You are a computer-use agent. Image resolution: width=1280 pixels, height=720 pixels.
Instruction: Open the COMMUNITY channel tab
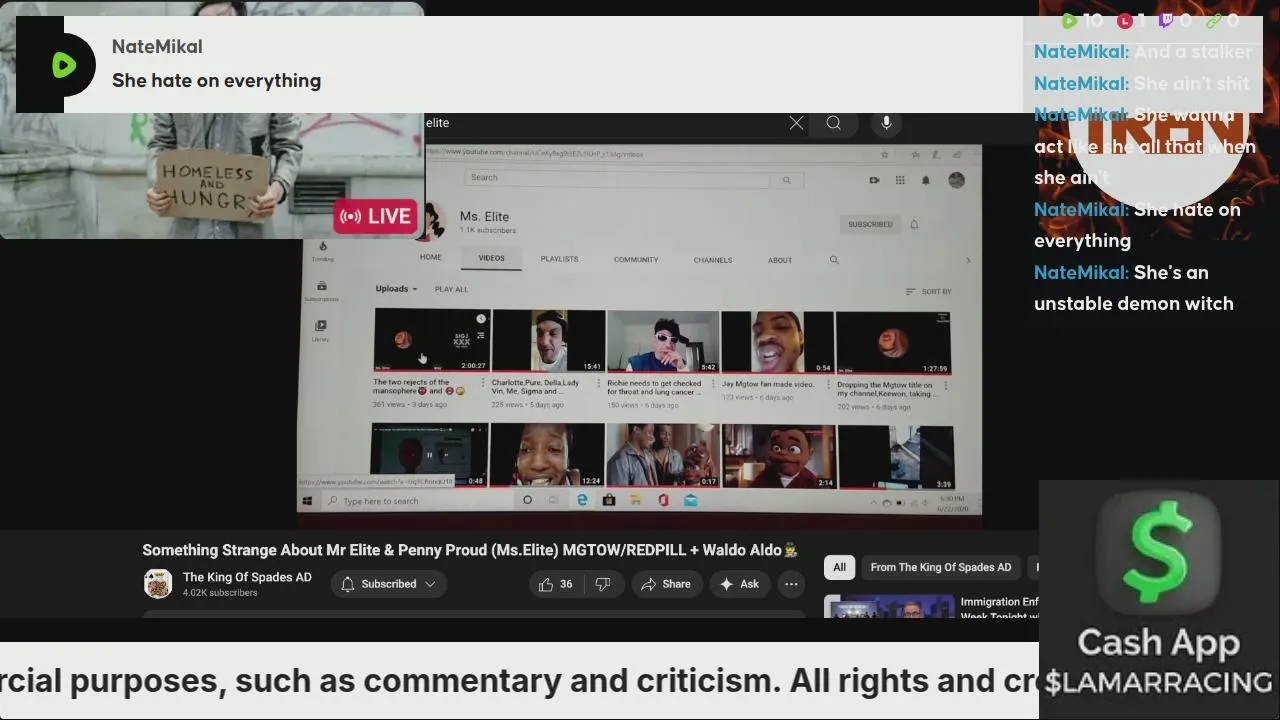pos(636,260)
